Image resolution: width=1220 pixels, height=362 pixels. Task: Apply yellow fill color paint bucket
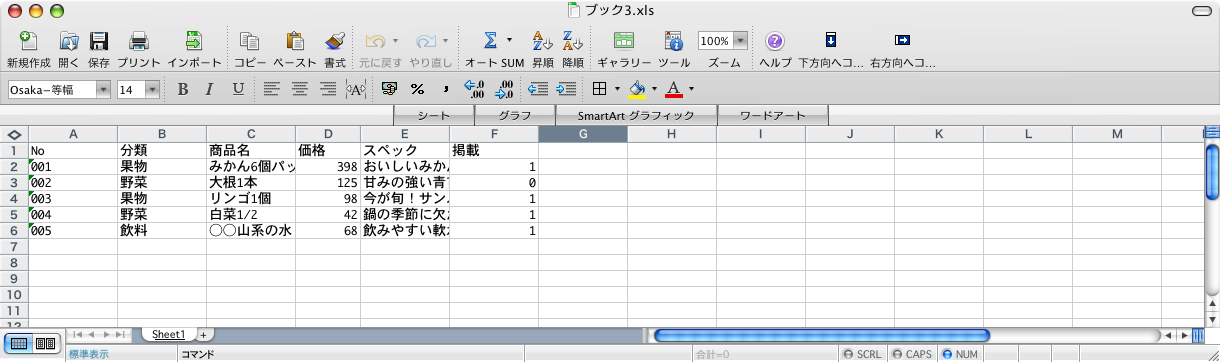(x=636, y=90)
